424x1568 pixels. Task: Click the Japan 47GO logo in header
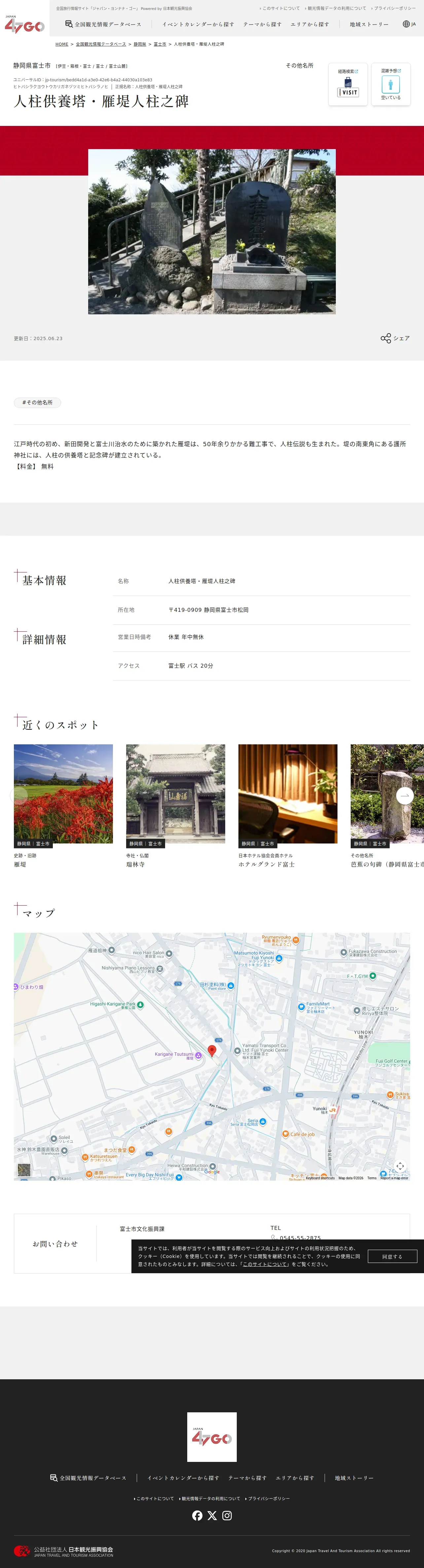(x=24, y=24)
